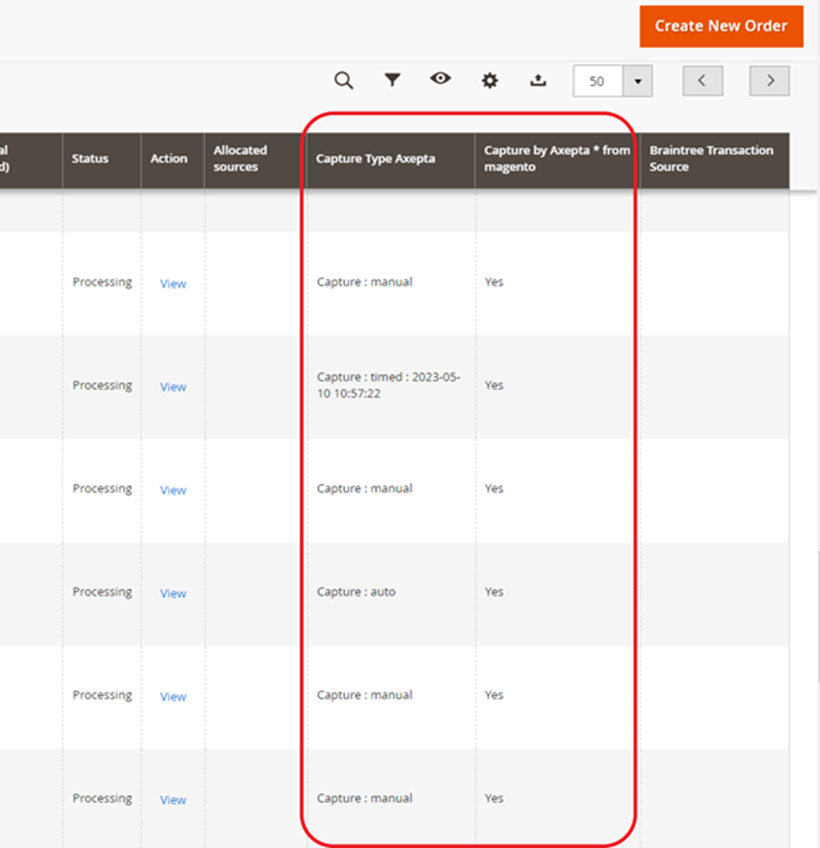820x848 pixels.
Task: Click the Capture Type Axepta column header
Action: 375,159
